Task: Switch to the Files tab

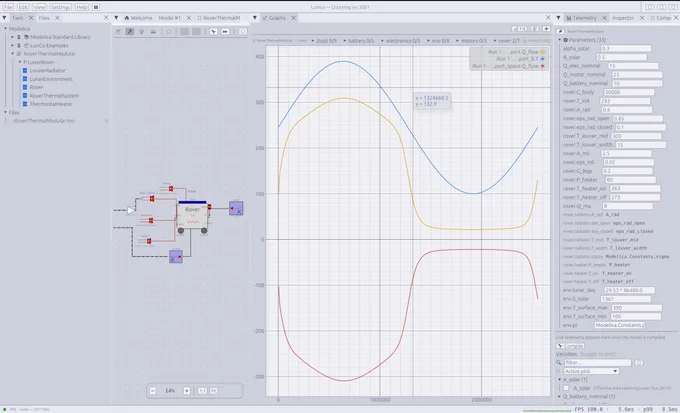Action: 44,18
